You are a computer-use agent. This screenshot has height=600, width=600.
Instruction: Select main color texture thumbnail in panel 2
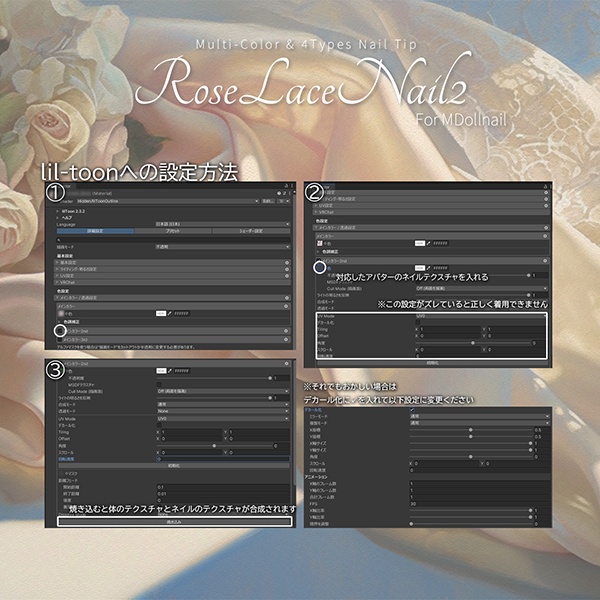pyautogui.click(x=320, y=243)
